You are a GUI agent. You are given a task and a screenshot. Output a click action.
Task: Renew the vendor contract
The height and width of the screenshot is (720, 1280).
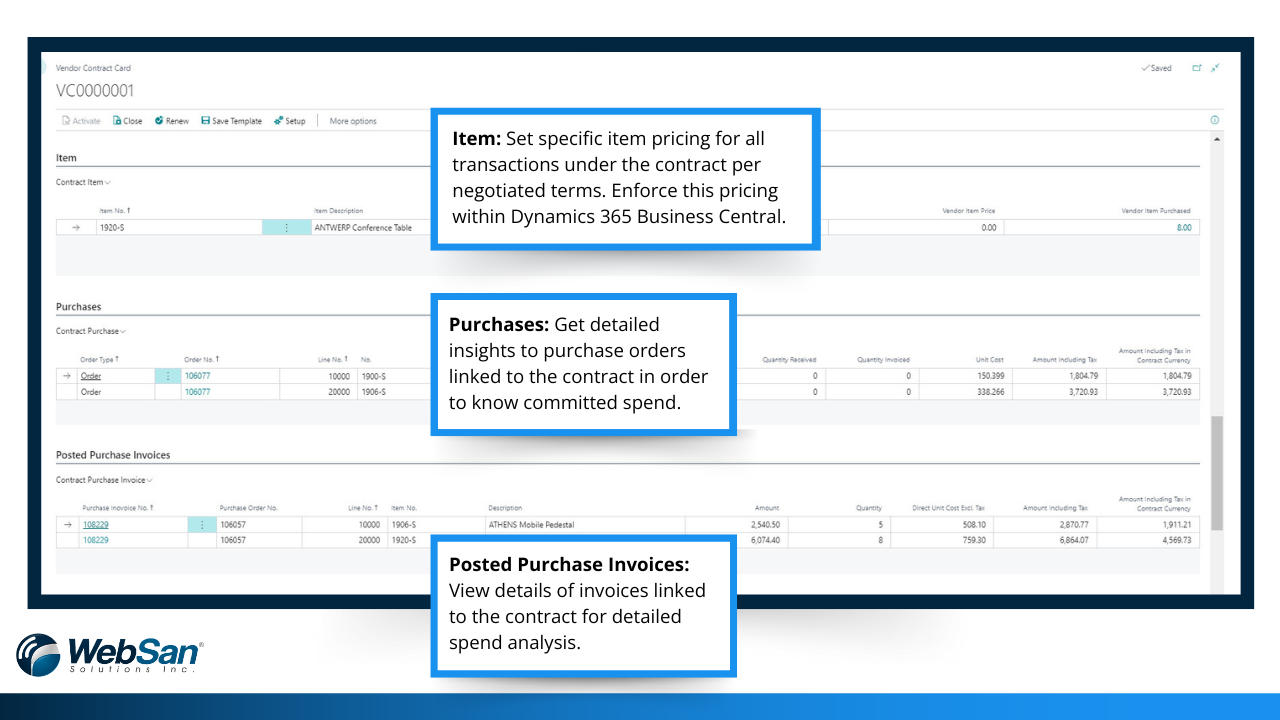click(x=172, y=121)
